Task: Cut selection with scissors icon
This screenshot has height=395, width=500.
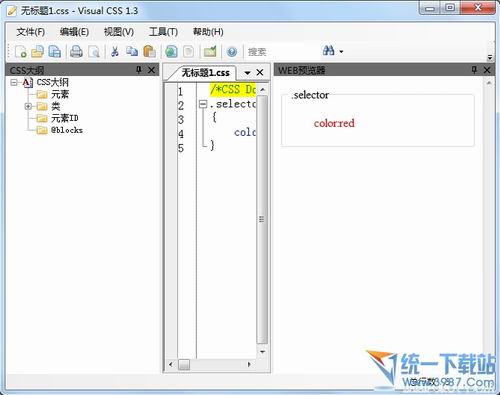Action: (x=115, y=52)
